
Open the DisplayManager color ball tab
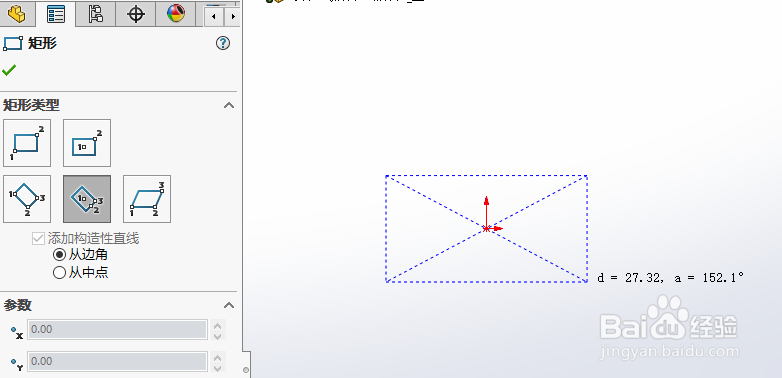pos(175,13)
